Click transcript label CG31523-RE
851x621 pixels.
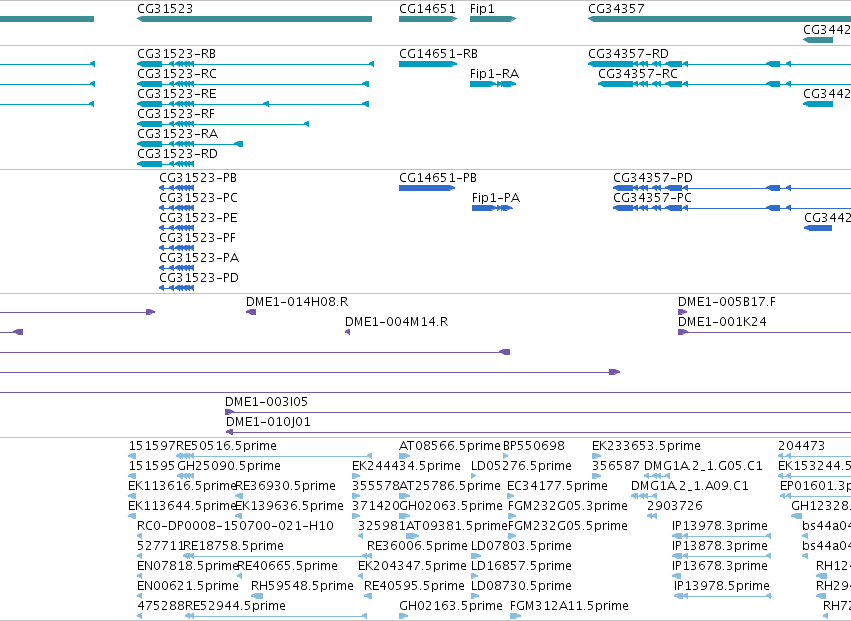coord(176,94)
